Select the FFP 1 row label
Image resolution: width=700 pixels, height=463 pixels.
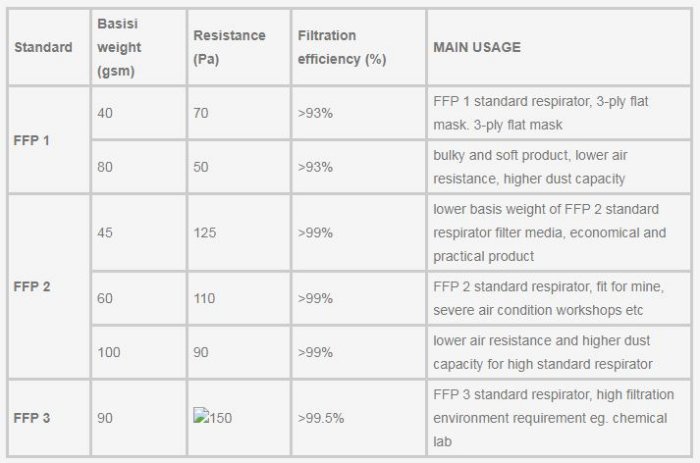(34, 140)
